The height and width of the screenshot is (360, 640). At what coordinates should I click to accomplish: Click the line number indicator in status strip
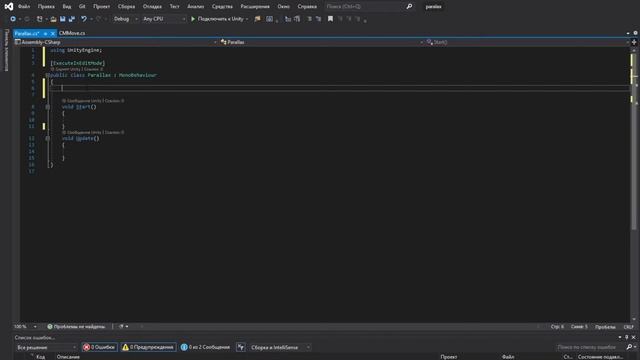pyautogui.click(x=557, y=327)
